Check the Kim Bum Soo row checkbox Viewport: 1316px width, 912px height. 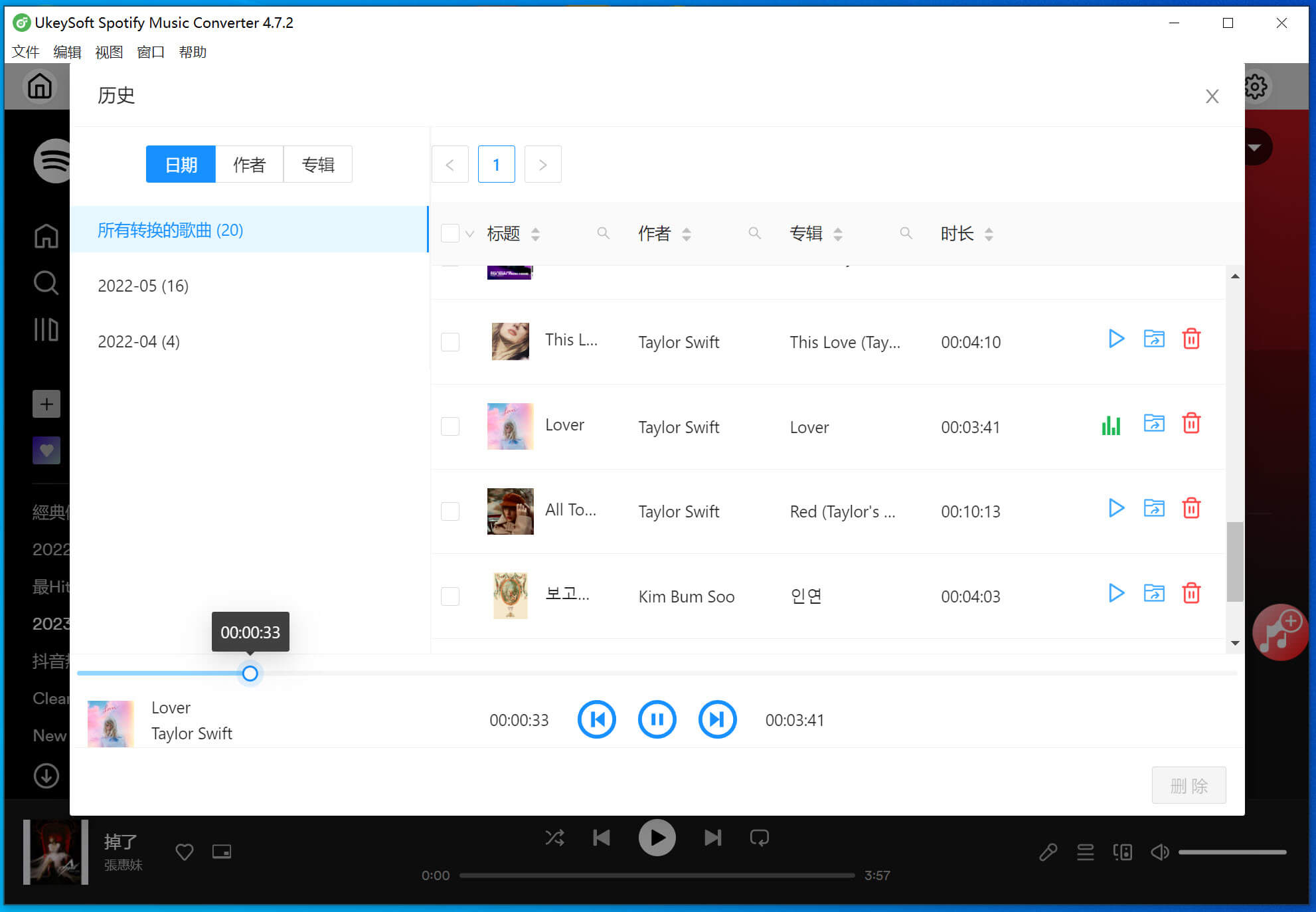(x=450, y=596)
